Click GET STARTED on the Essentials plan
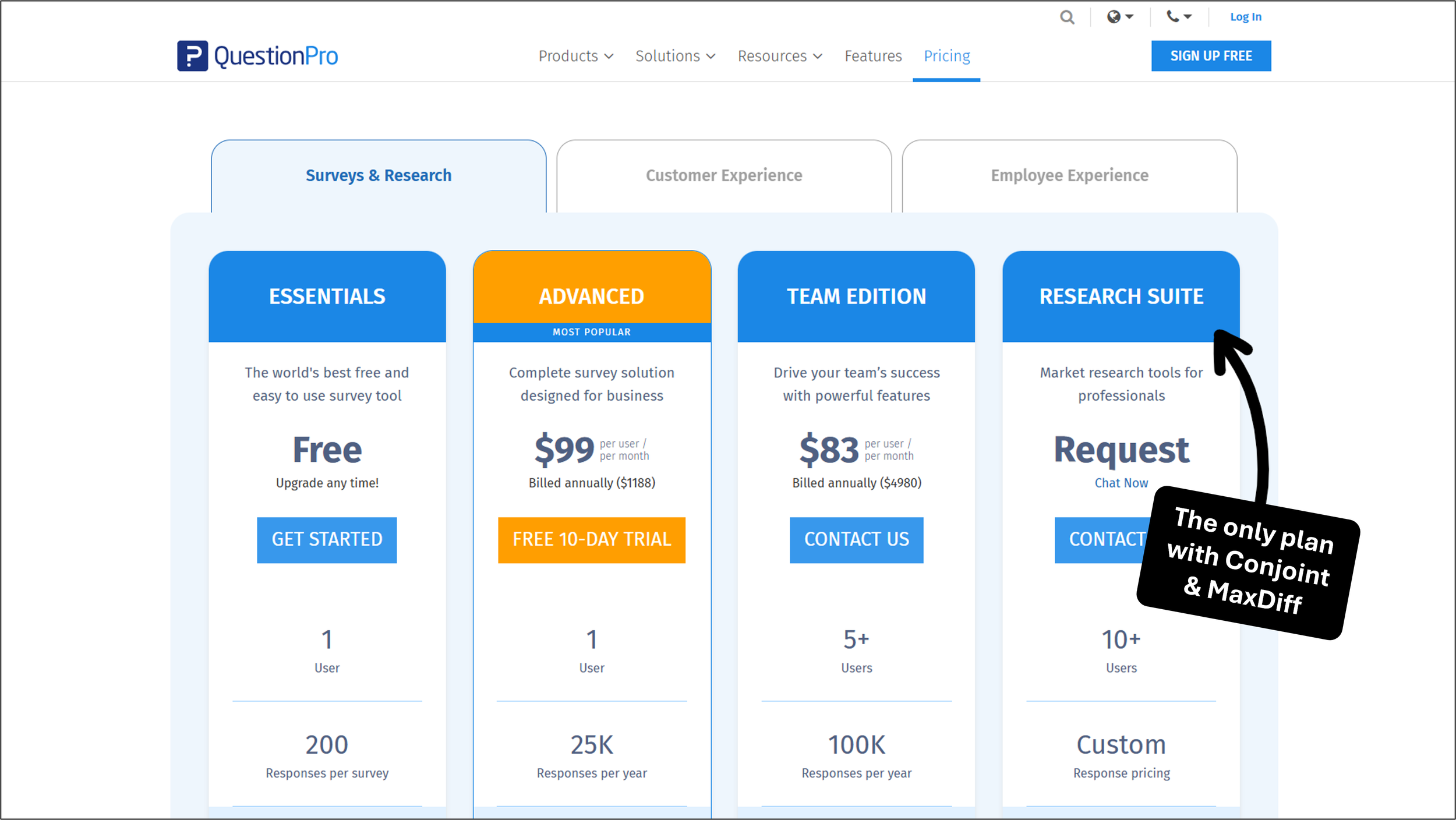1456x820 pixels. [327, 540]
